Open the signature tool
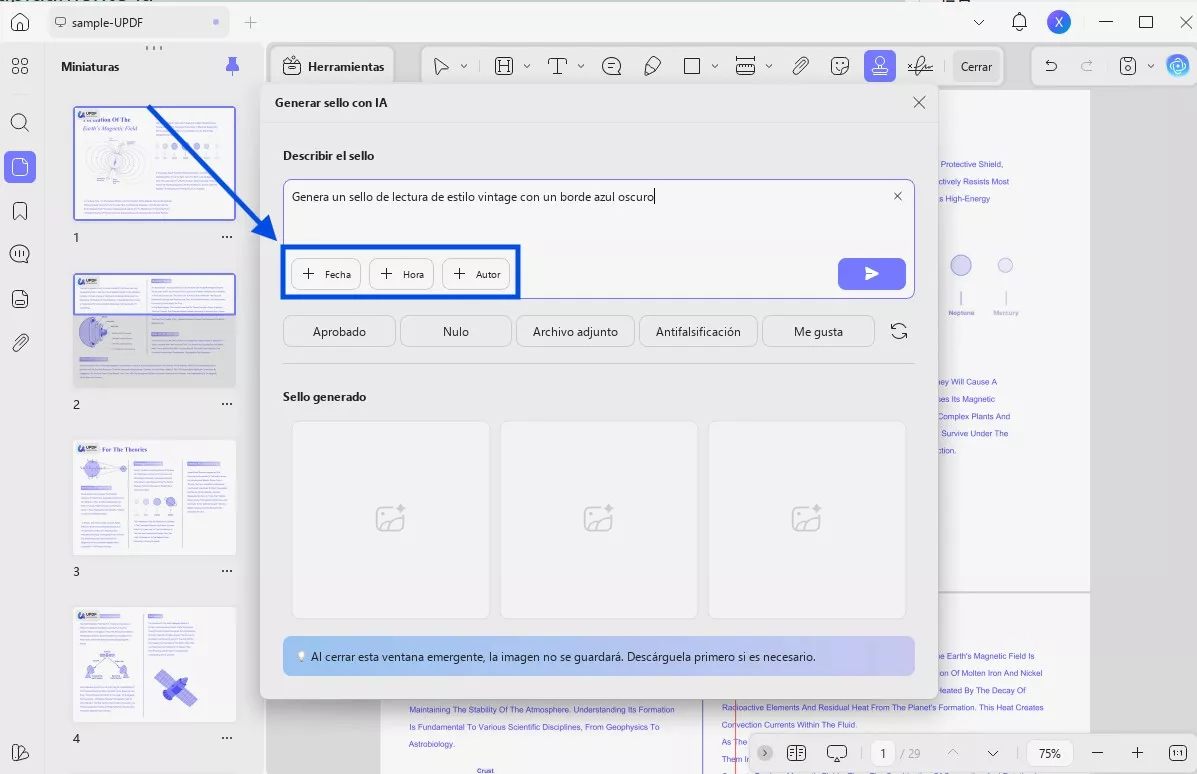The height and width of the screenshot is (774, 1197). pyautogui.click(x=920, y=66)
